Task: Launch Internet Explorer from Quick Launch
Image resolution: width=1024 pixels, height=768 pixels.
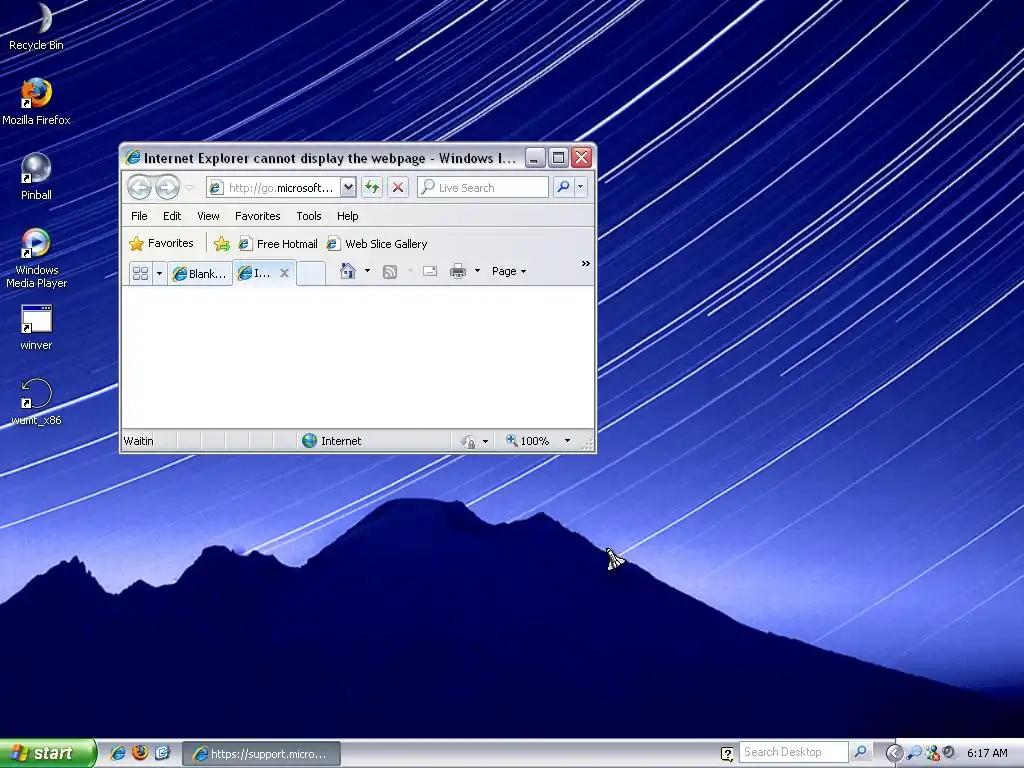Action: pos(118,753)
